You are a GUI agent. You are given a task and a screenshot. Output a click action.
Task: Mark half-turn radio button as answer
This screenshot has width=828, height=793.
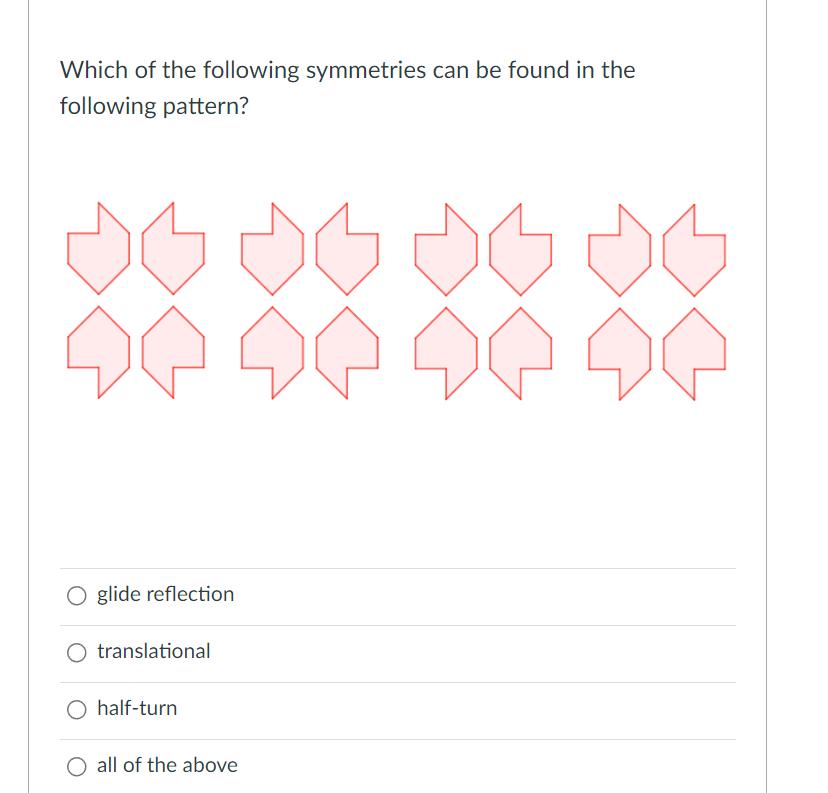(x=77, y=710)
